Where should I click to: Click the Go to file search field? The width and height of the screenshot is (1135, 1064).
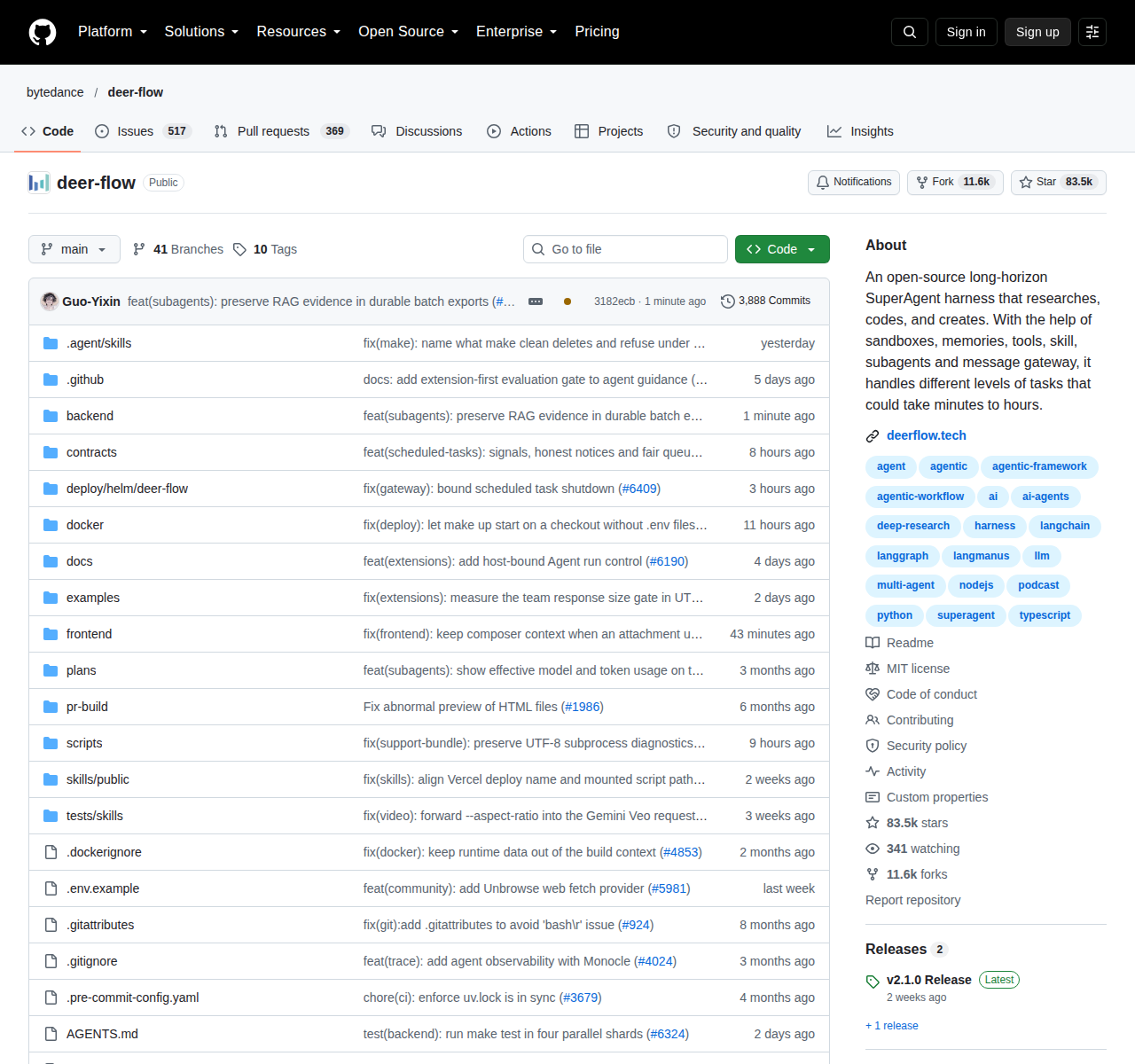pyautogui.click(x=625, y=249)
